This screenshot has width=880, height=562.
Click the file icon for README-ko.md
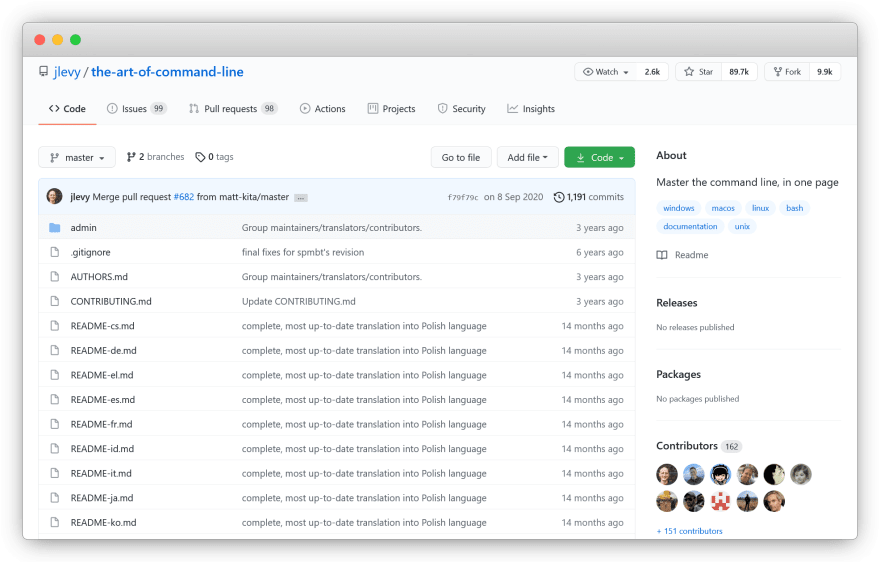(x=54, y=522)
